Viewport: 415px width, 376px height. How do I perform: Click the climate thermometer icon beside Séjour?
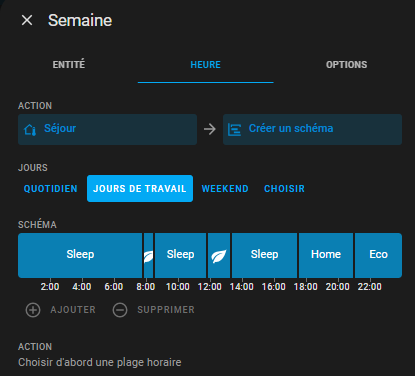pyautogui.click(x=30, y=129)
